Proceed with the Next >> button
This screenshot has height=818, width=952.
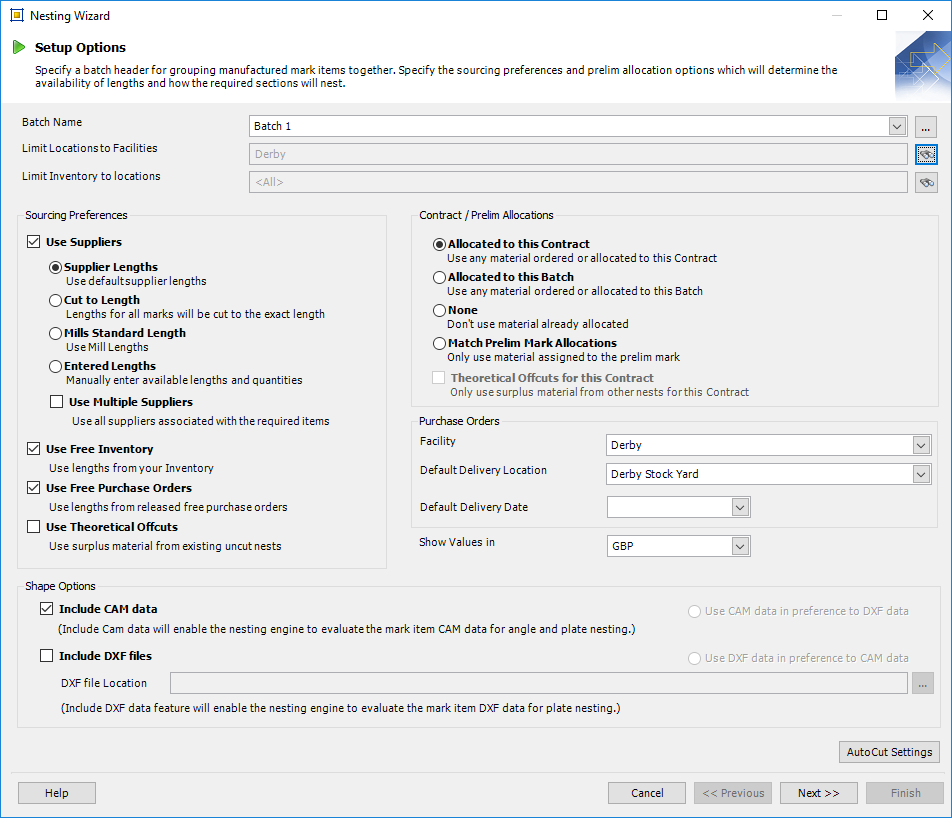[x=818, y=793]
